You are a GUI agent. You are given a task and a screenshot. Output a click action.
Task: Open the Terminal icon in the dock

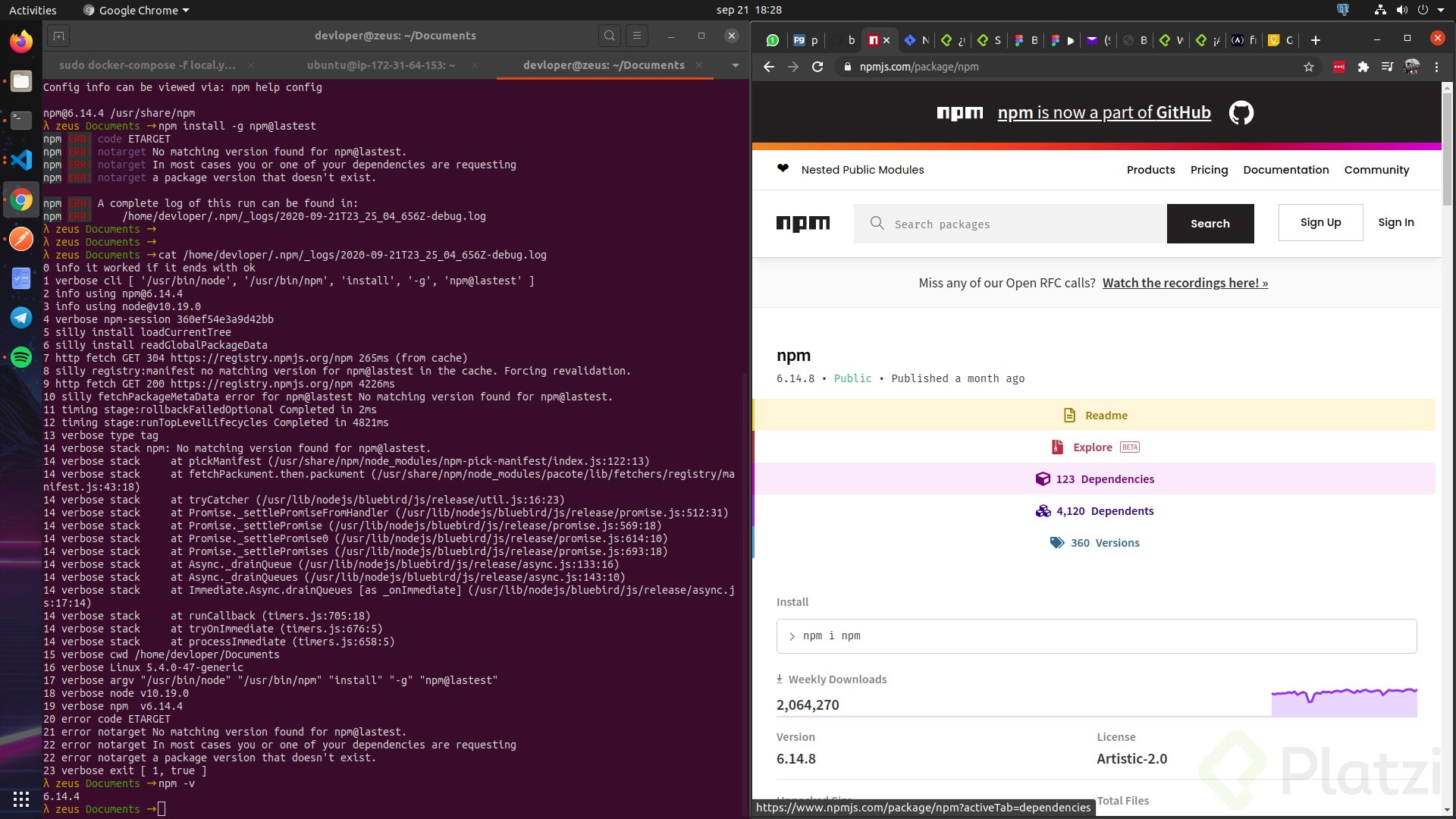[x=21, y=120]
